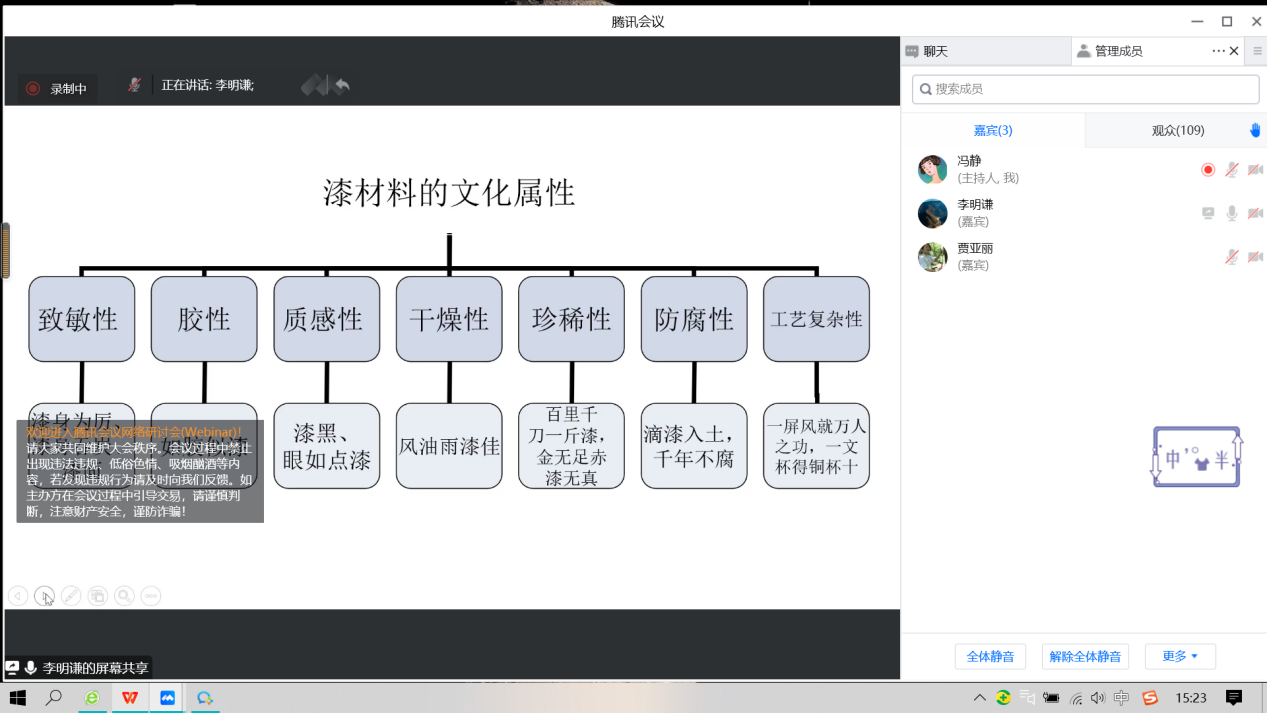Switch to the 聊天 tab
This screenshot has width=1267, height=713.
tap(936, 51)
